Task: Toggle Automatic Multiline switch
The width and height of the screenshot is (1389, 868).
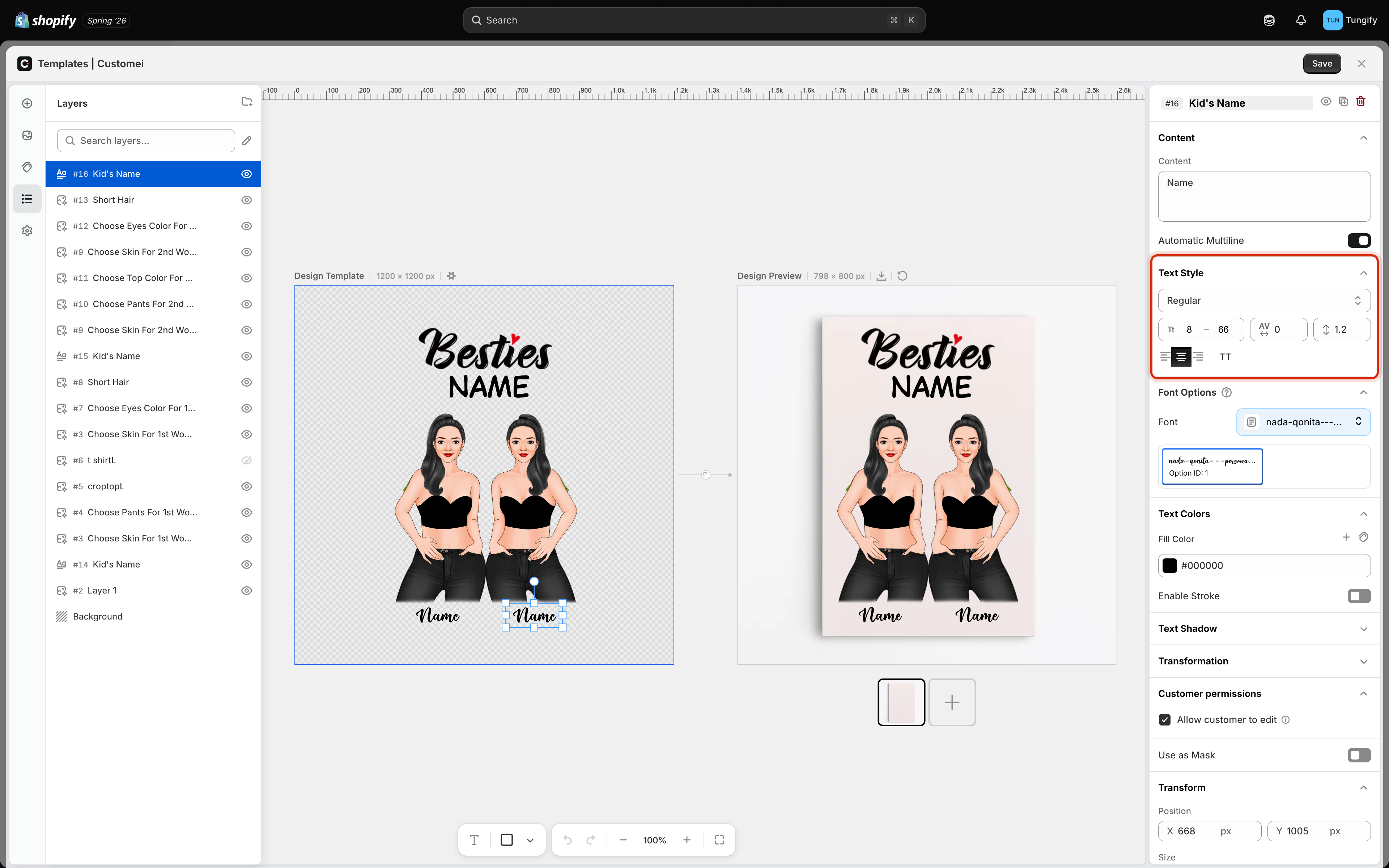Action: (x=1359, y=241)
